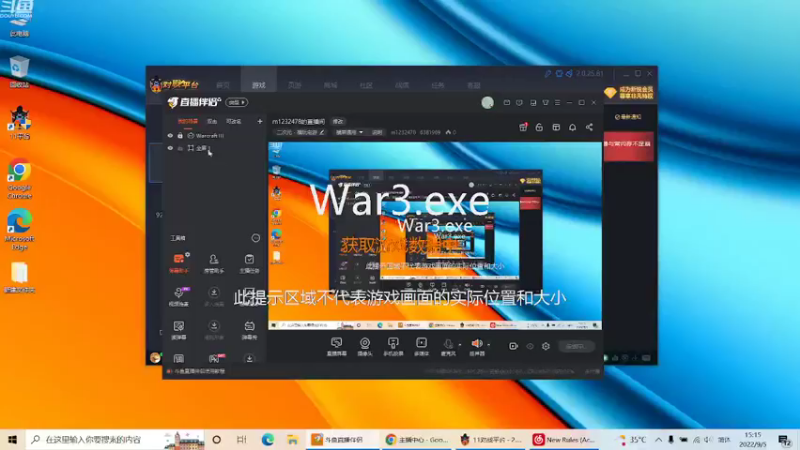Edit the stream category with the pencil icon
The height and width of the screenshot is (450, 800).
point(322,132)
